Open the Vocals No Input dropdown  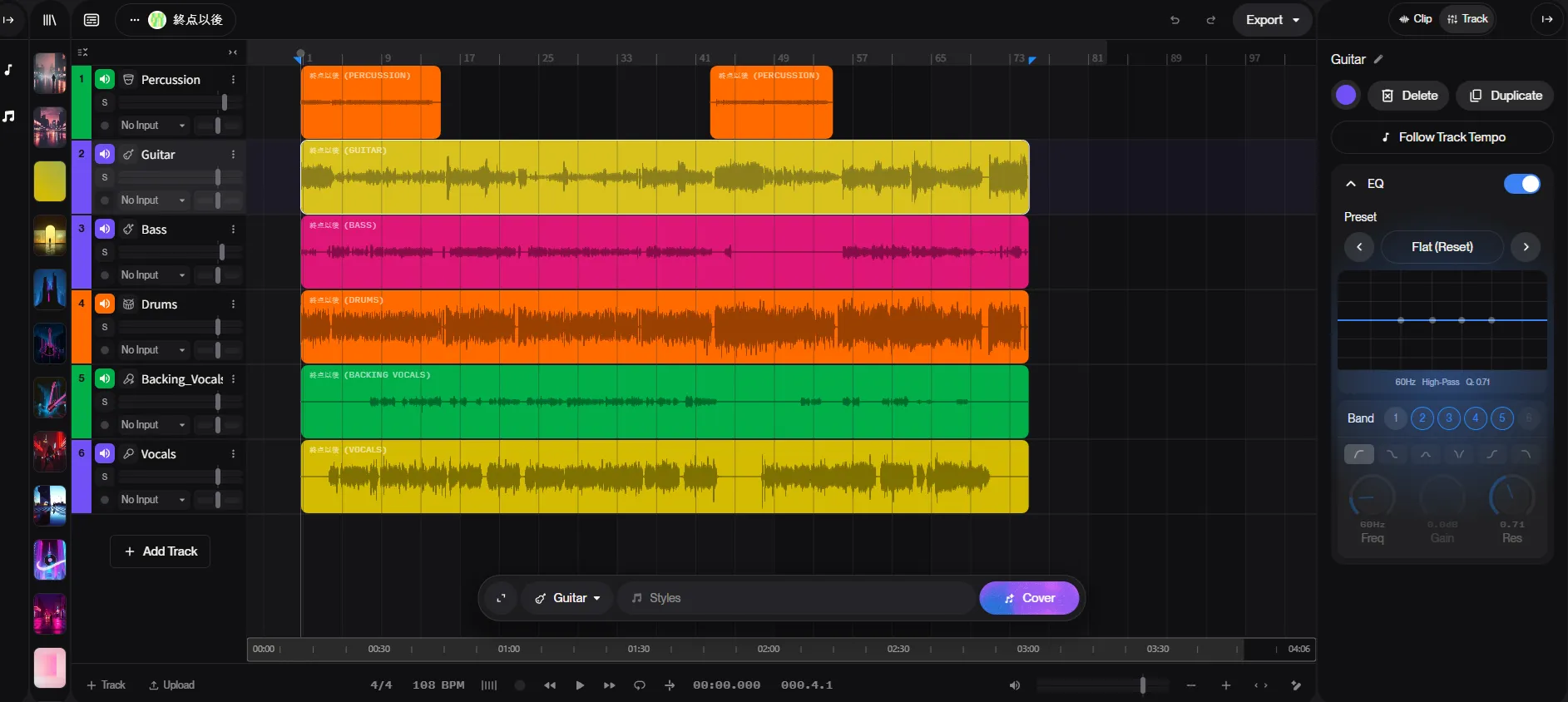[x=154, y=500]
